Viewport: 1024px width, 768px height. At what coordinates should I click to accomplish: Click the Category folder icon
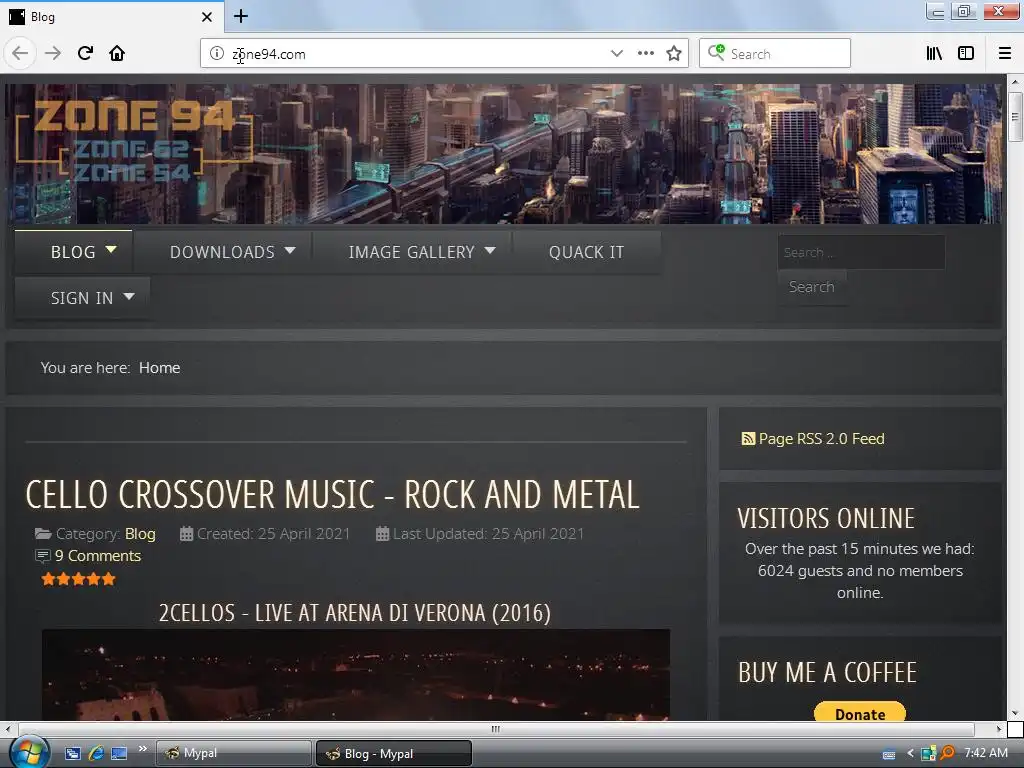coord(43,534)
